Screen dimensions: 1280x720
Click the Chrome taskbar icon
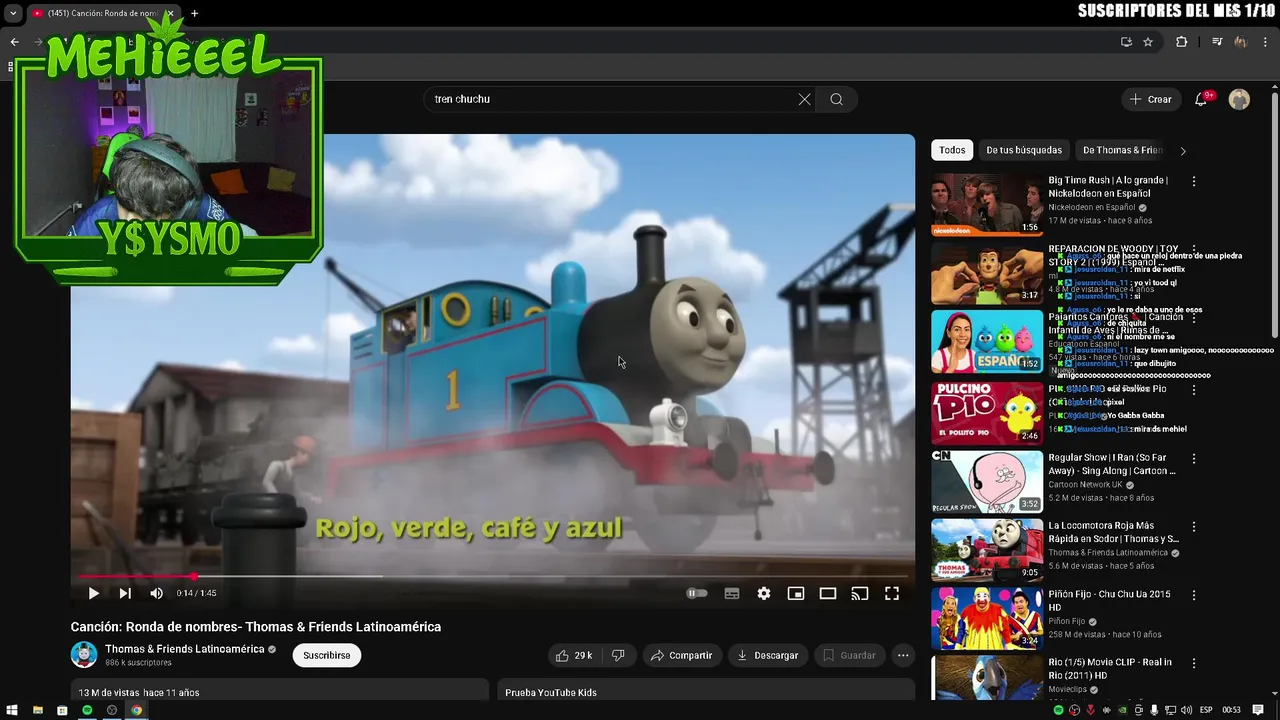[x=137, y=710]
